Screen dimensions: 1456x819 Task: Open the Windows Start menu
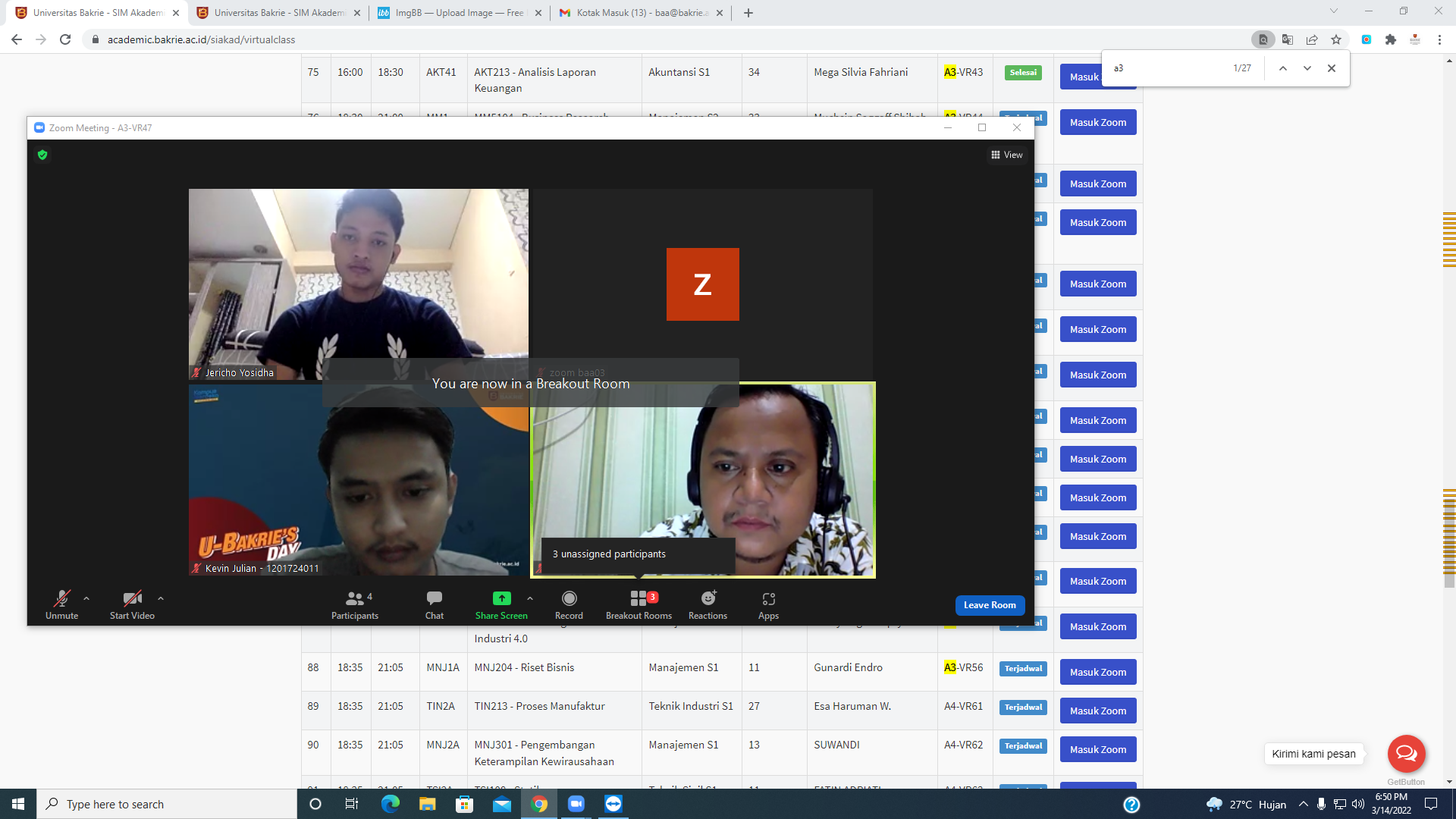(x=18, y=804)
